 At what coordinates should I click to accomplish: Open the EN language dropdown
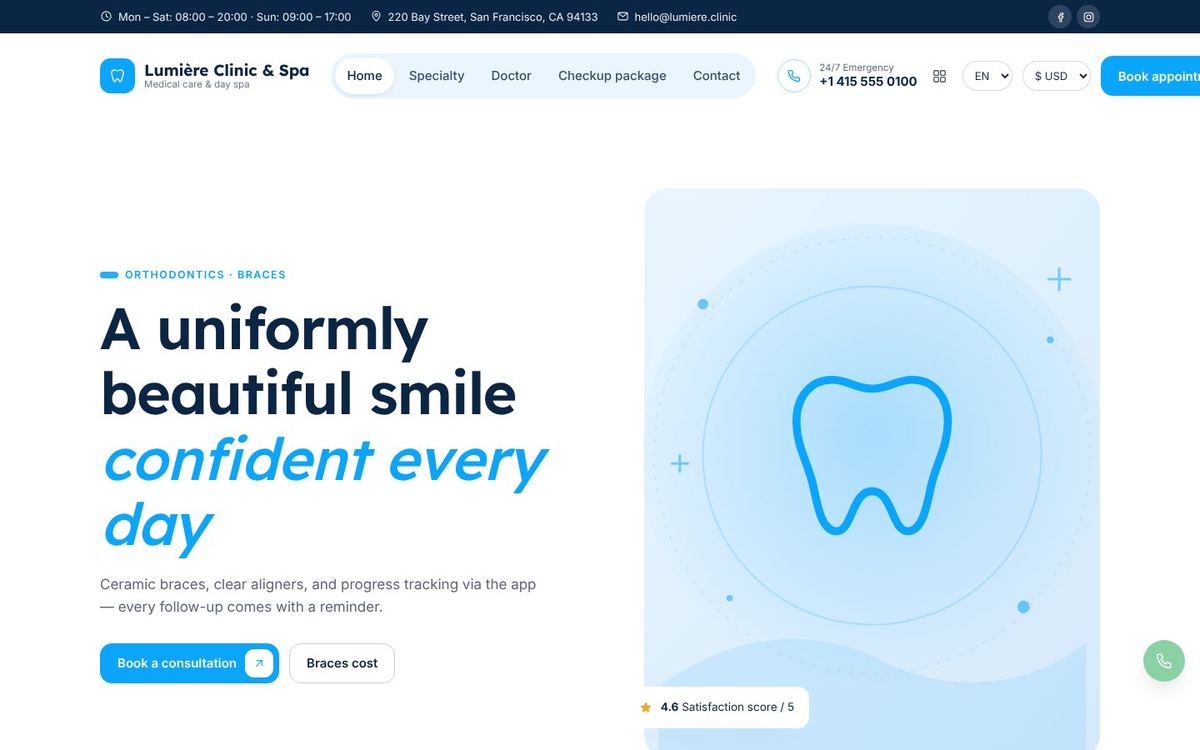[987, 76]
